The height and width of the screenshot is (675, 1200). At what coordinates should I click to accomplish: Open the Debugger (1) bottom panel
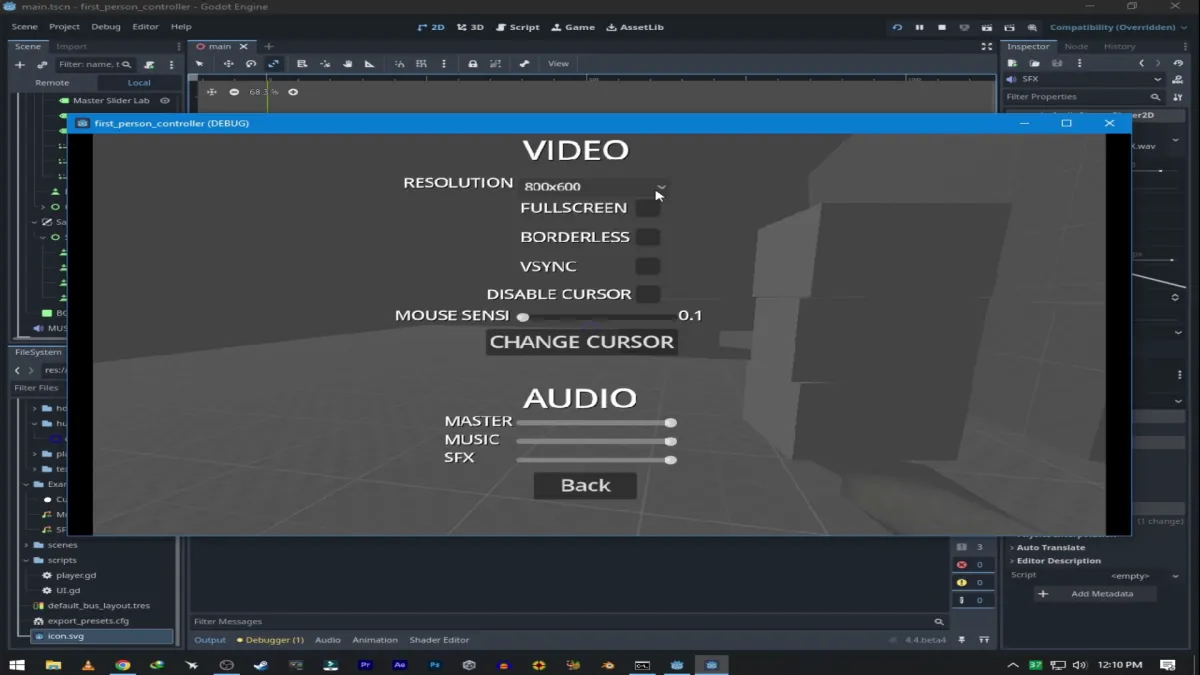pos(270,640)
